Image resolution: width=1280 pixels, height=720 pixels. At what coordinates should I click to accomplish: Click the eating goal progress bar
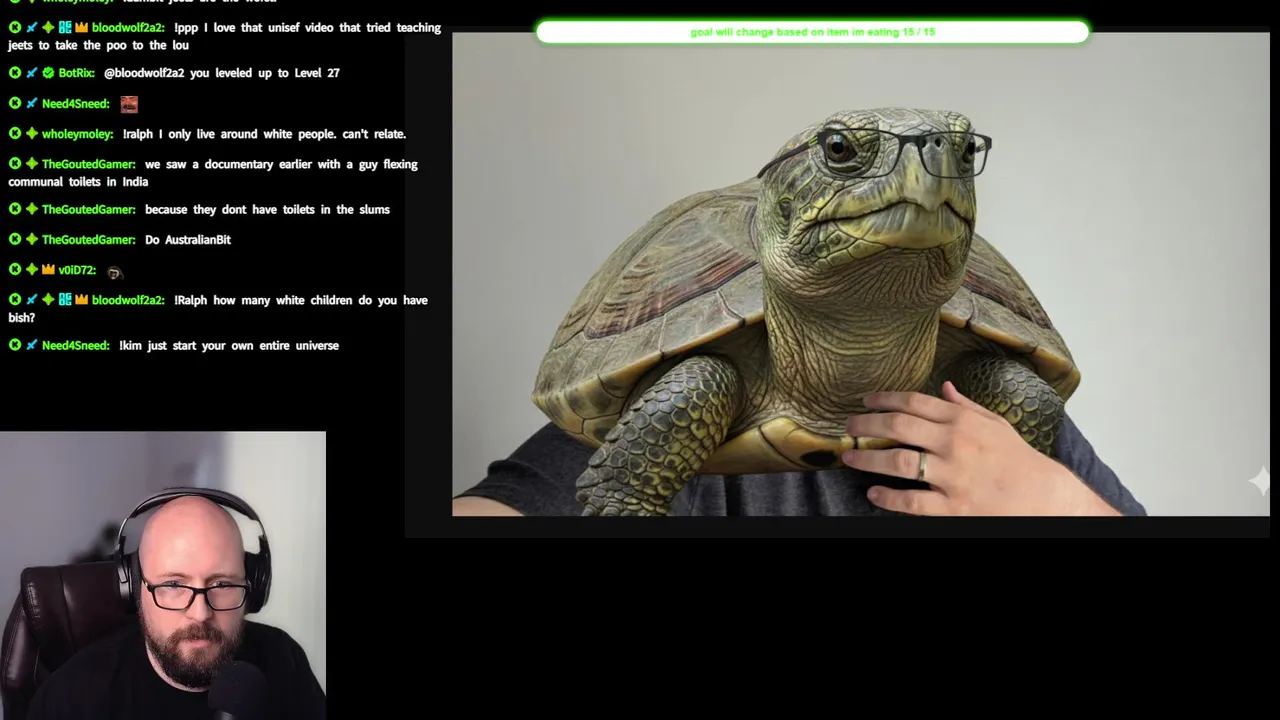[x=812, y=32]
